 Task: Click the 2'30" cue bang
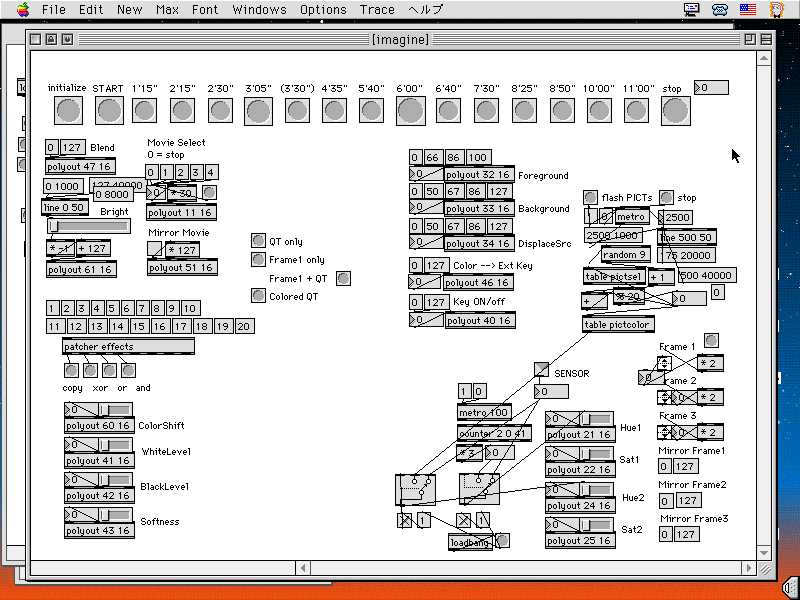coord(220,110)
